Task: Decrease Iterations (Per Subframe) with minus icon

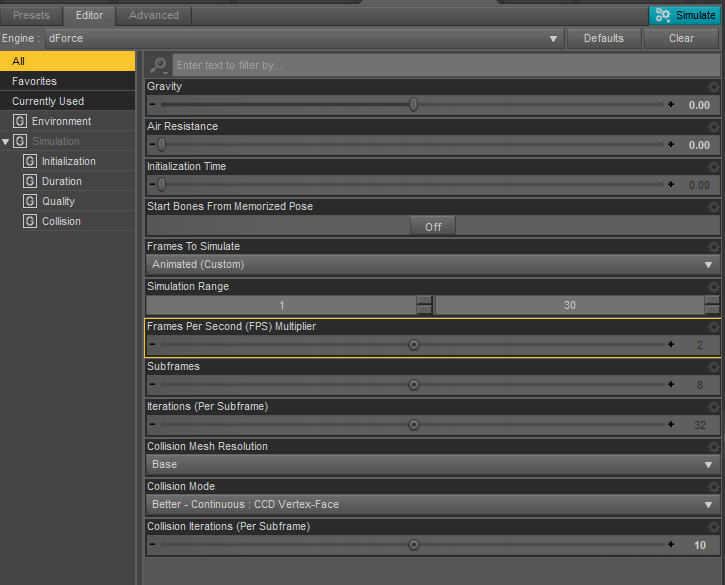Action: tap(153, 424)
